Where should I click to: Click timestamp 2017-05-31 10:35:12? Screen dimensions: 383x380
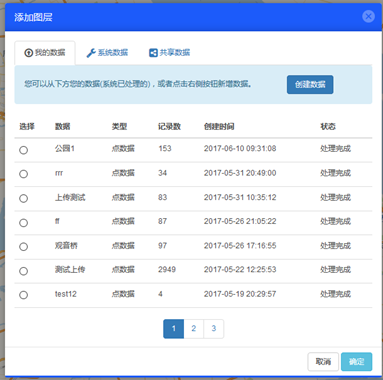[240, 197]
